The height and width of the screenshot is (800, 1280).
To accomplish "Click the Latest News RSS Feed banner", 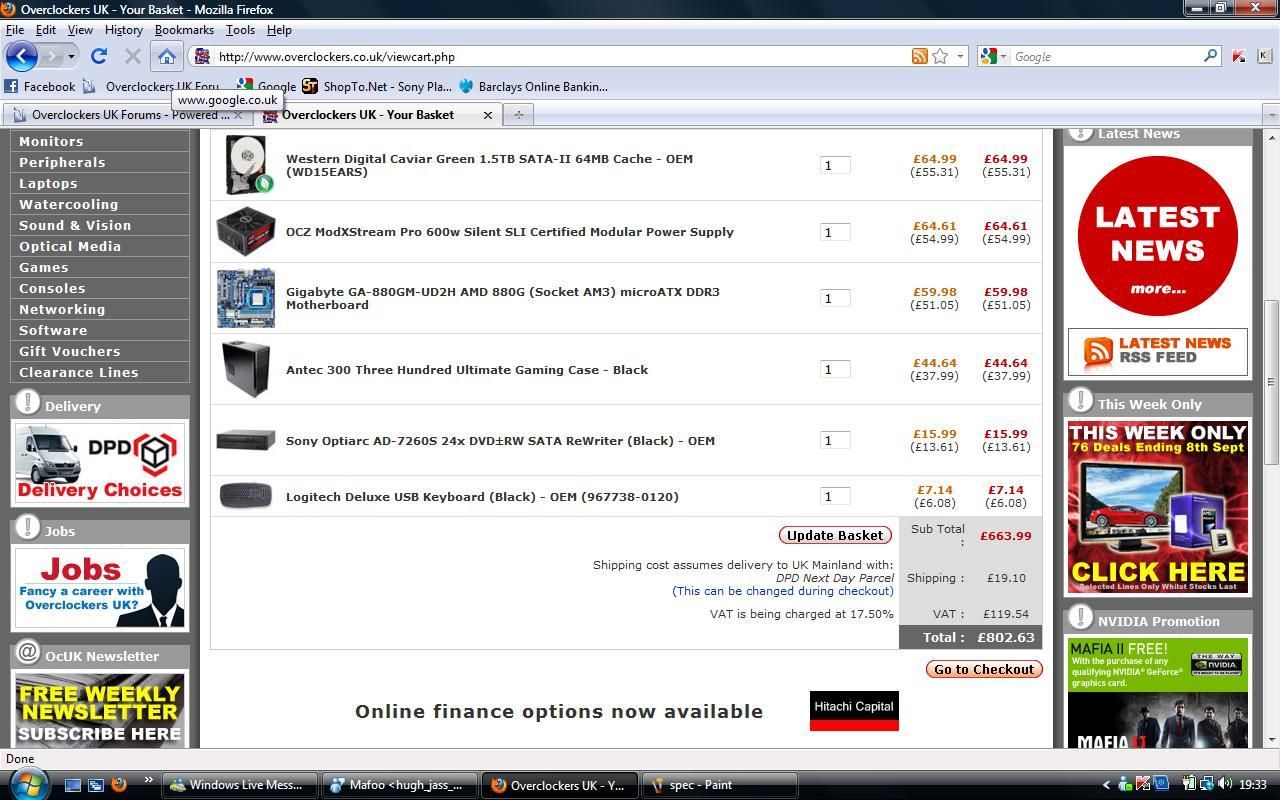I will (x=1158, y=351).
